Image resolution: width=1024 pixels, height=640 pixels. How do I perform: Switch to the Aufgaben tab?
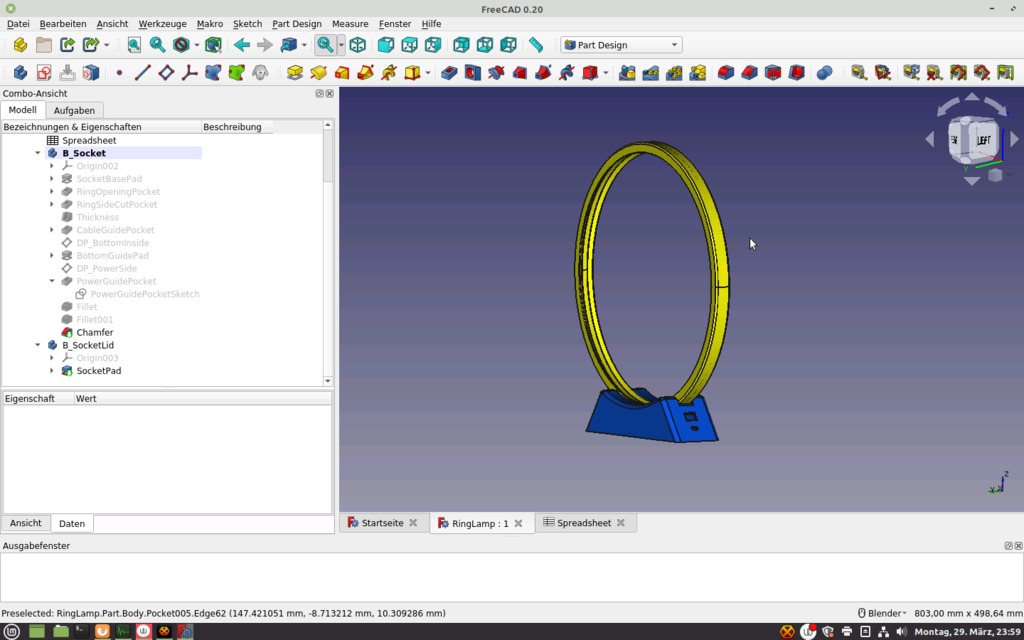tap(75, 110)
